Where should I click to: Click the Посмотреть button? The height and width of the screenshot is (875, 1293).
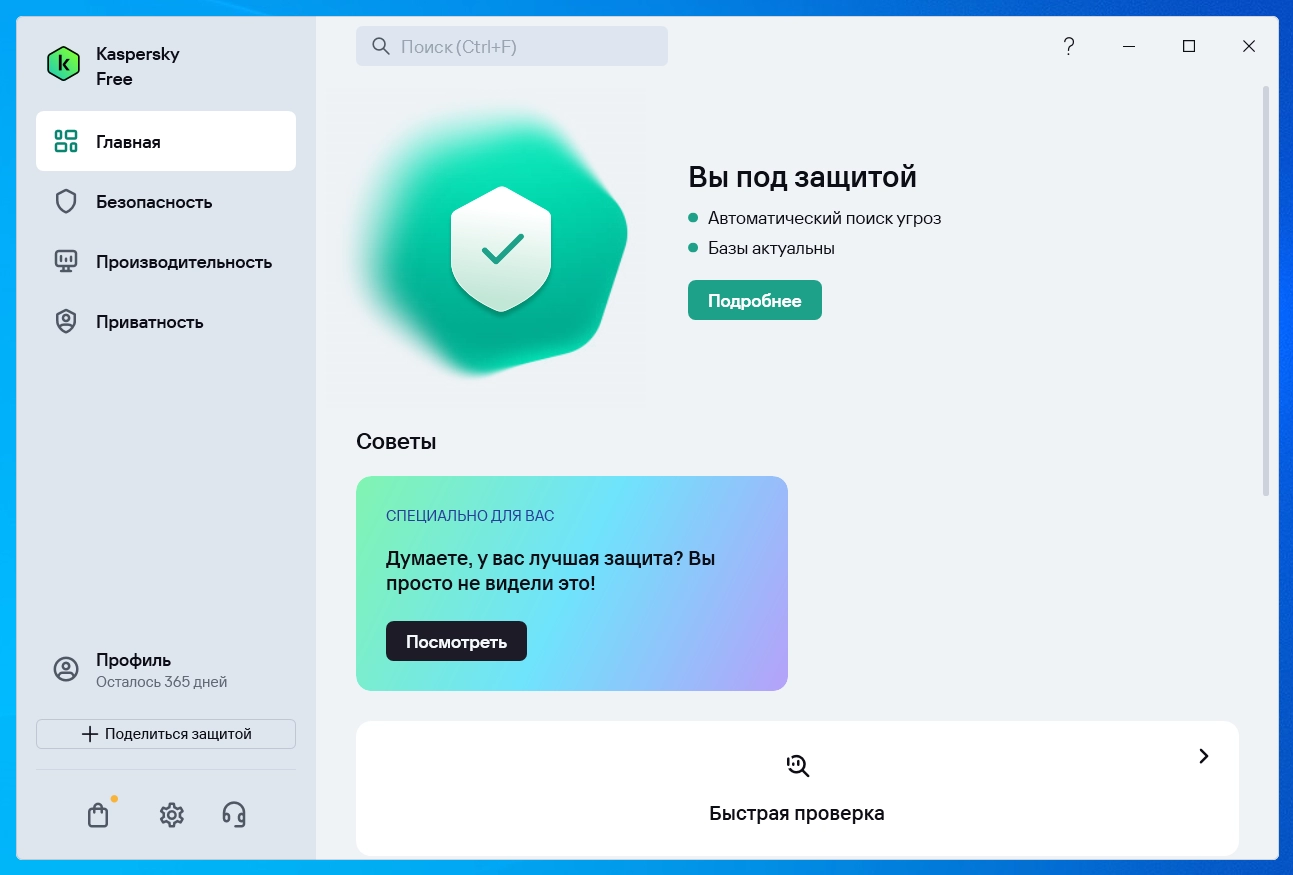456,641
